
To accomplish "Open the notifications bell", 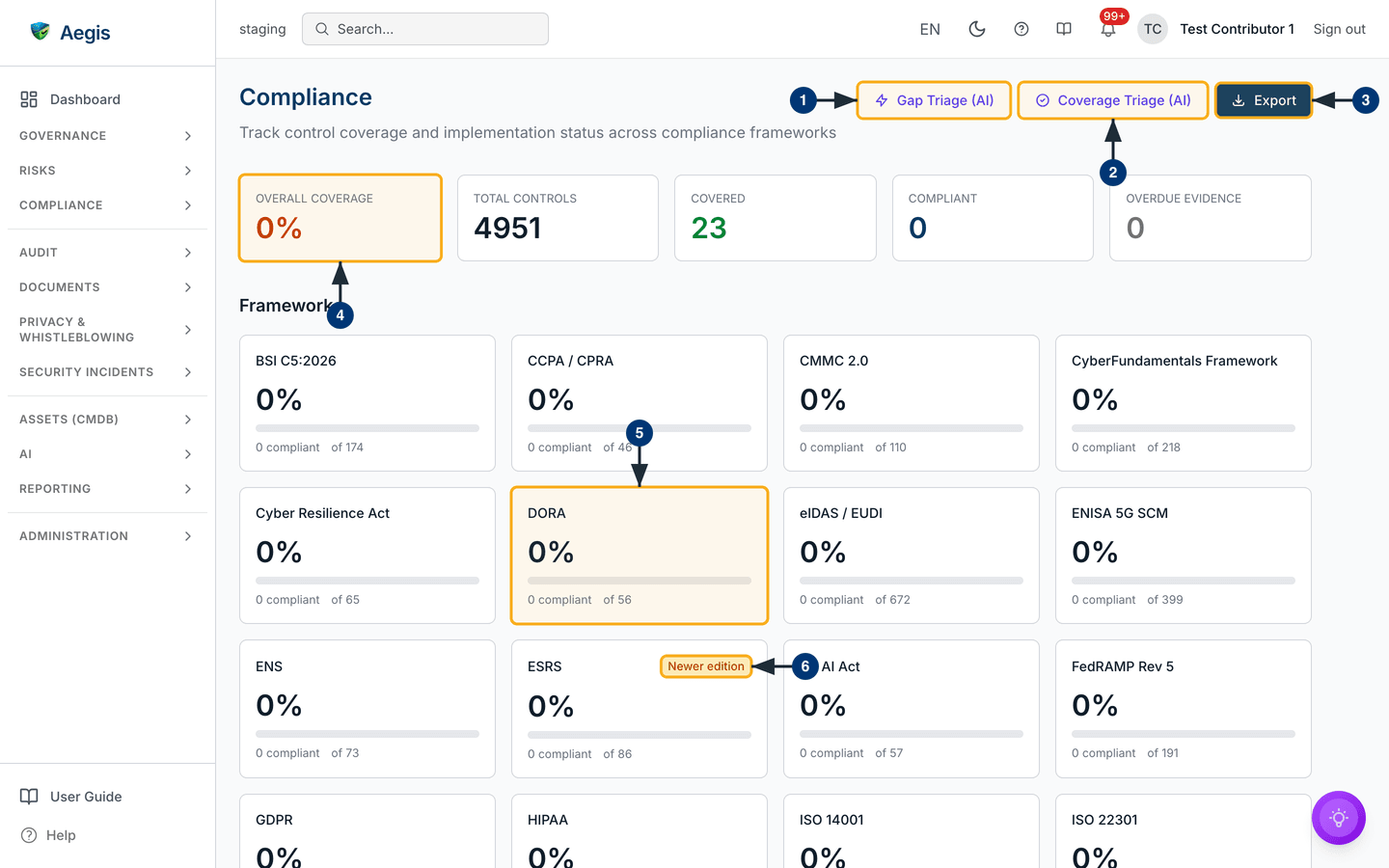I will (x=1108, y=29).
